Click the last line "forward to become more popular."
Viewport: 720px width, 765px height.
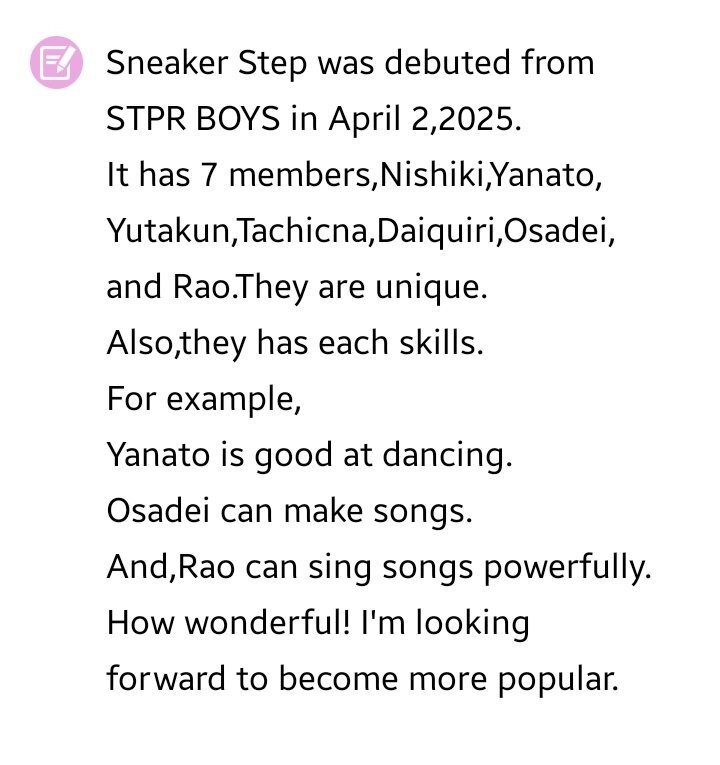point(362,680)
